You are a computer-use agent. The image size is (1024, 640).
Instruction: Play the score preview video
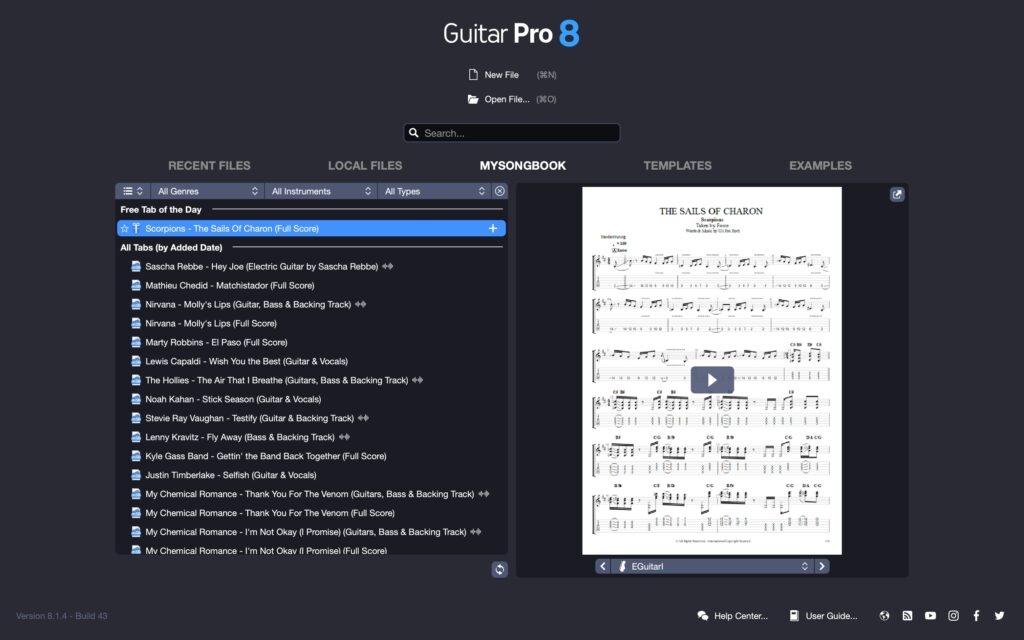pyautogui.click(x=712, y=380)
